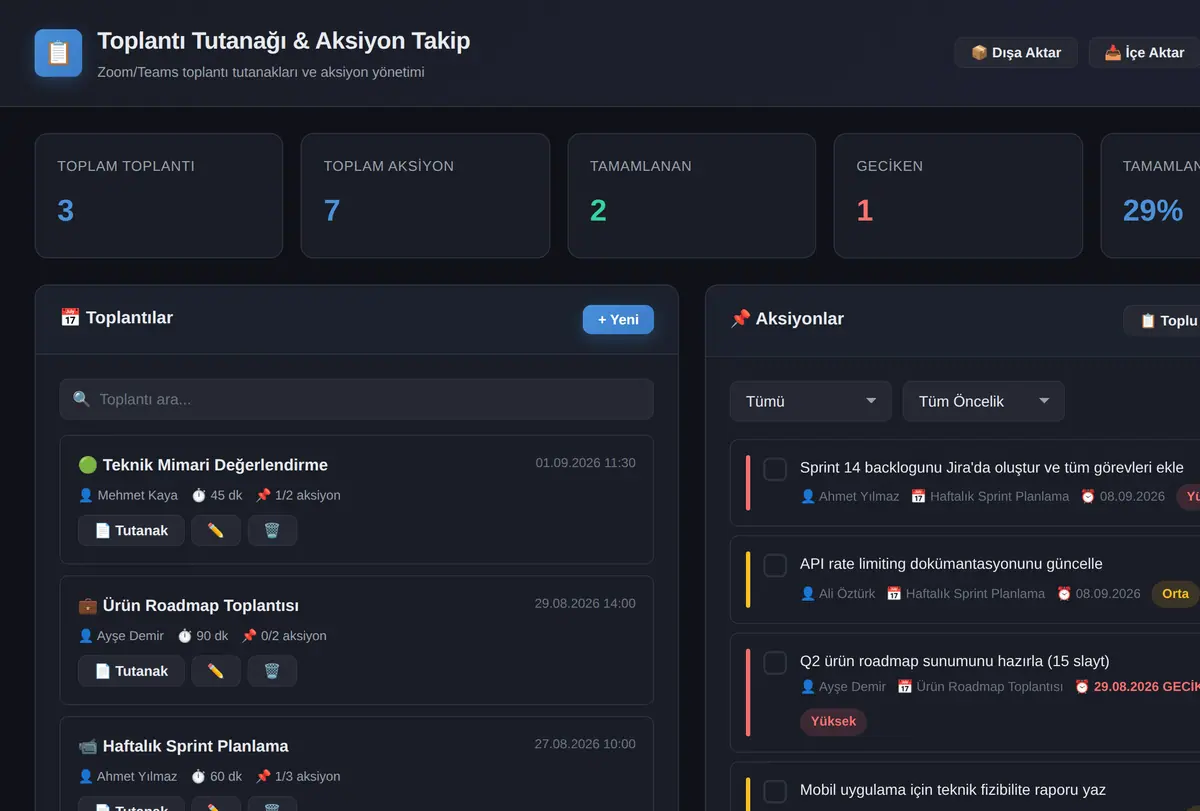Viewport: 1200px width, 811px height.
Task: Edit Ürün Roadmap Toplantısı with pencil icon
Action: 216,671
